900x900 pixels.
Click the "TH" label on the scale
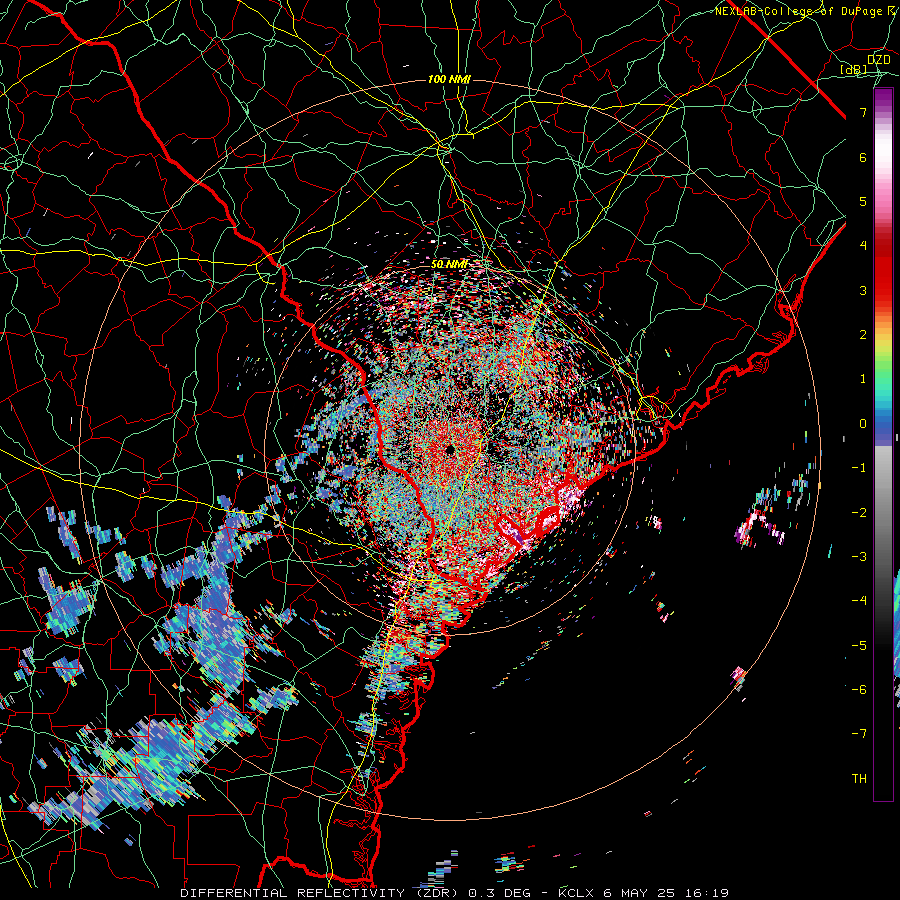tap(859, 778)
